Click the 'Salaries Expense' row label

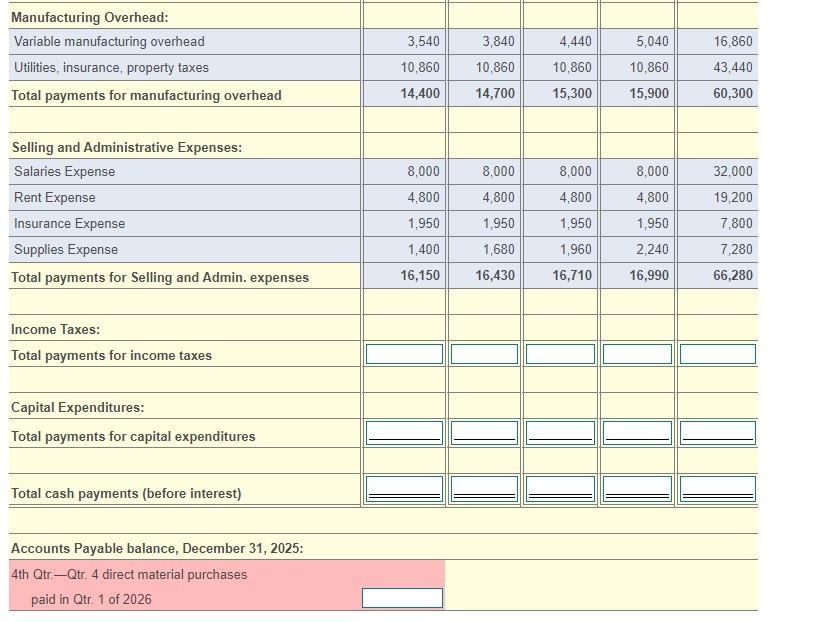[x=64, y=171]
